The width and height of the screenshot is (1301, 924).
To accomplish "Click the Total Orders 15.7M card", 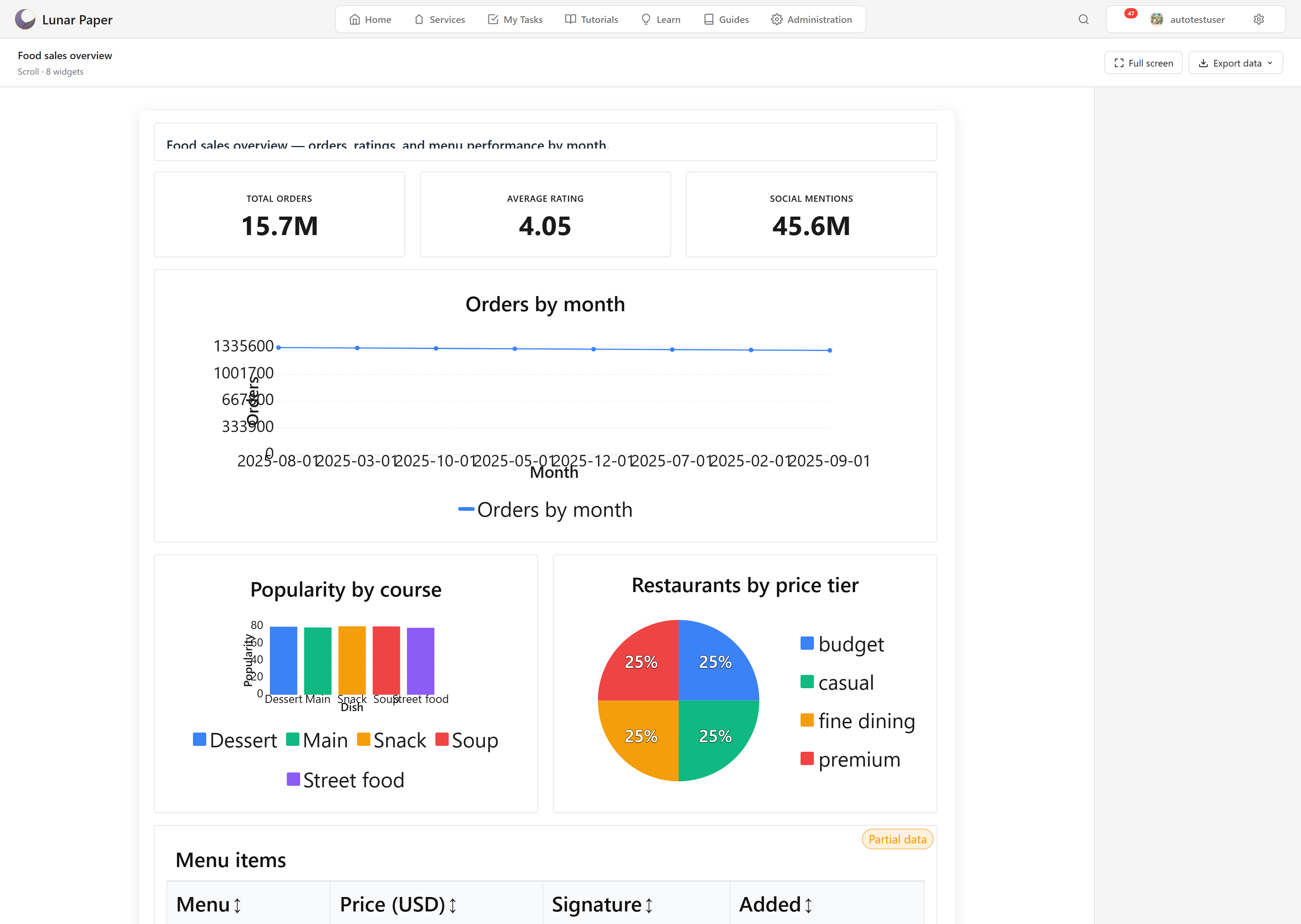I will [x=279, y=214].
